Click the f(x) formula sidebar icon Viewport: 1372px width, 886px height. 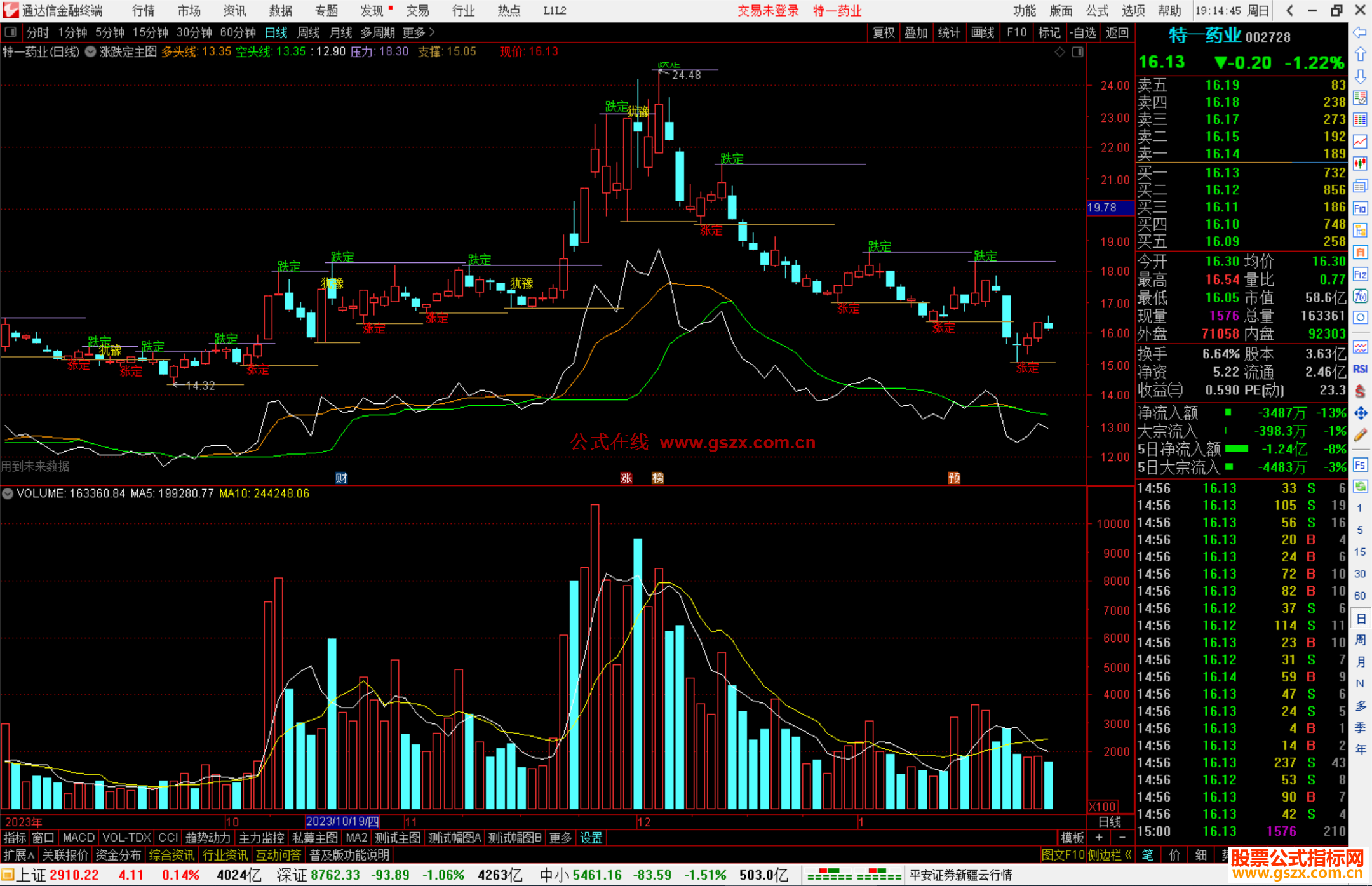coord(1360,296)
